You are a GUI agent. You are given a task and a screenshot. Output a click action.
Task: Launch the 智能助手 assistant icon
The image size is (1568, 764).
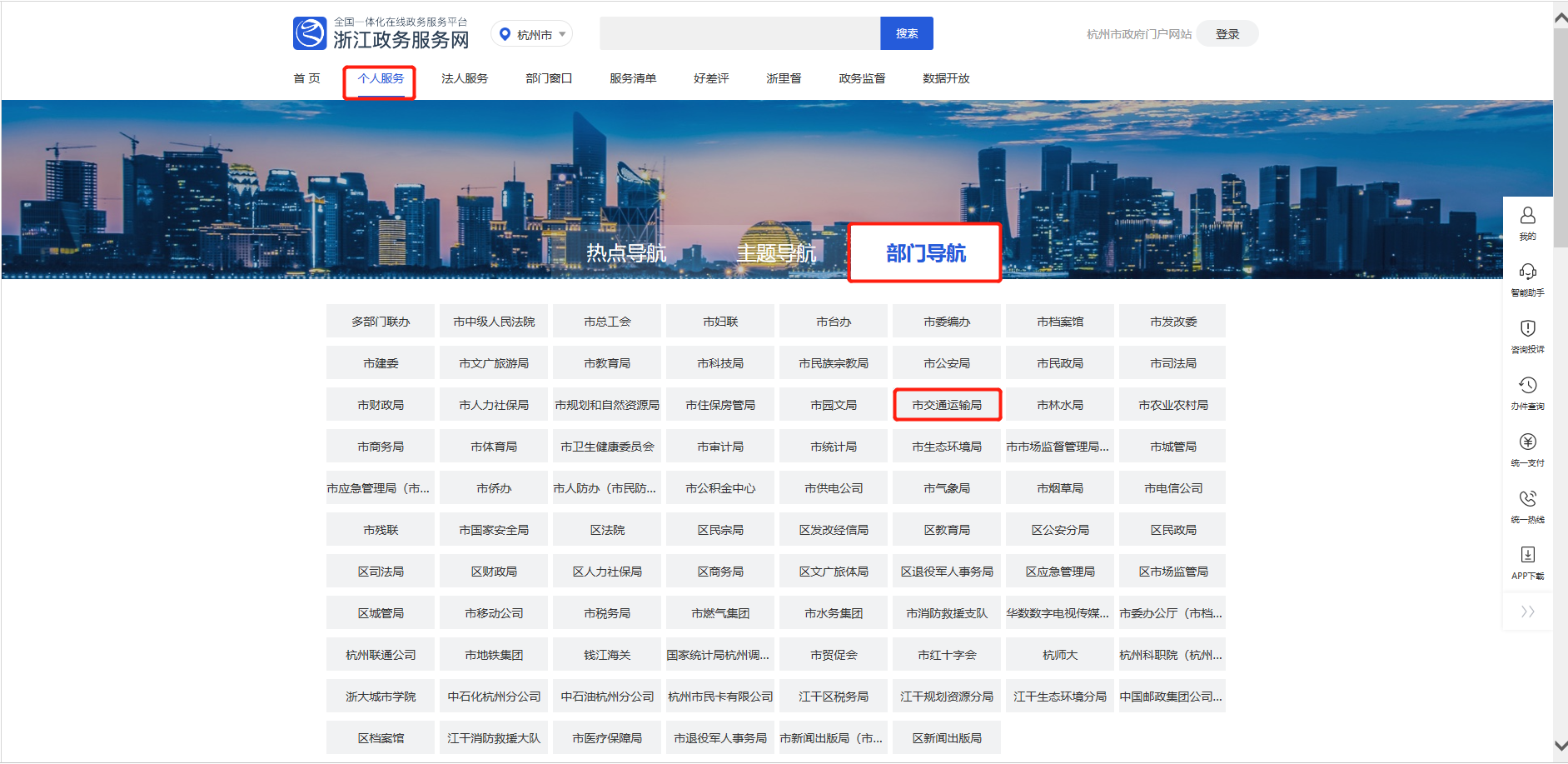pos(1528,275)
